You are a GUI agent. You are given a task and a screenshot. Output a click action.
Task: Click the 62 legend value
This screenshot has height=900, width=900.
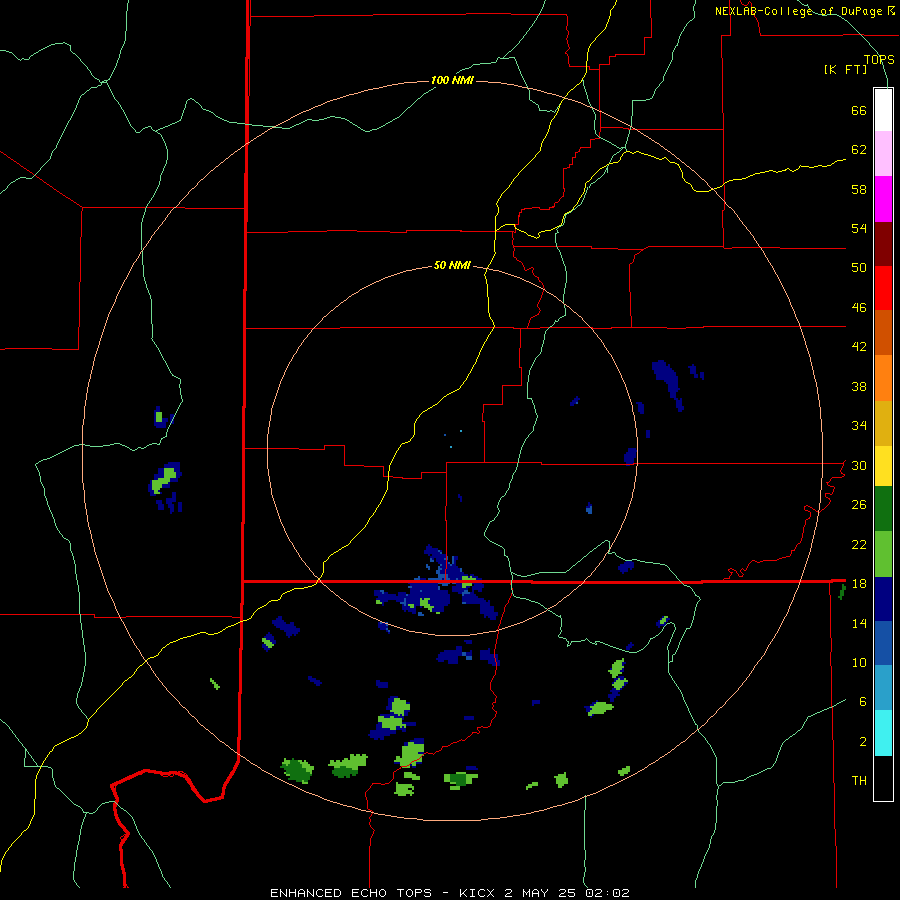coord(859,150)
